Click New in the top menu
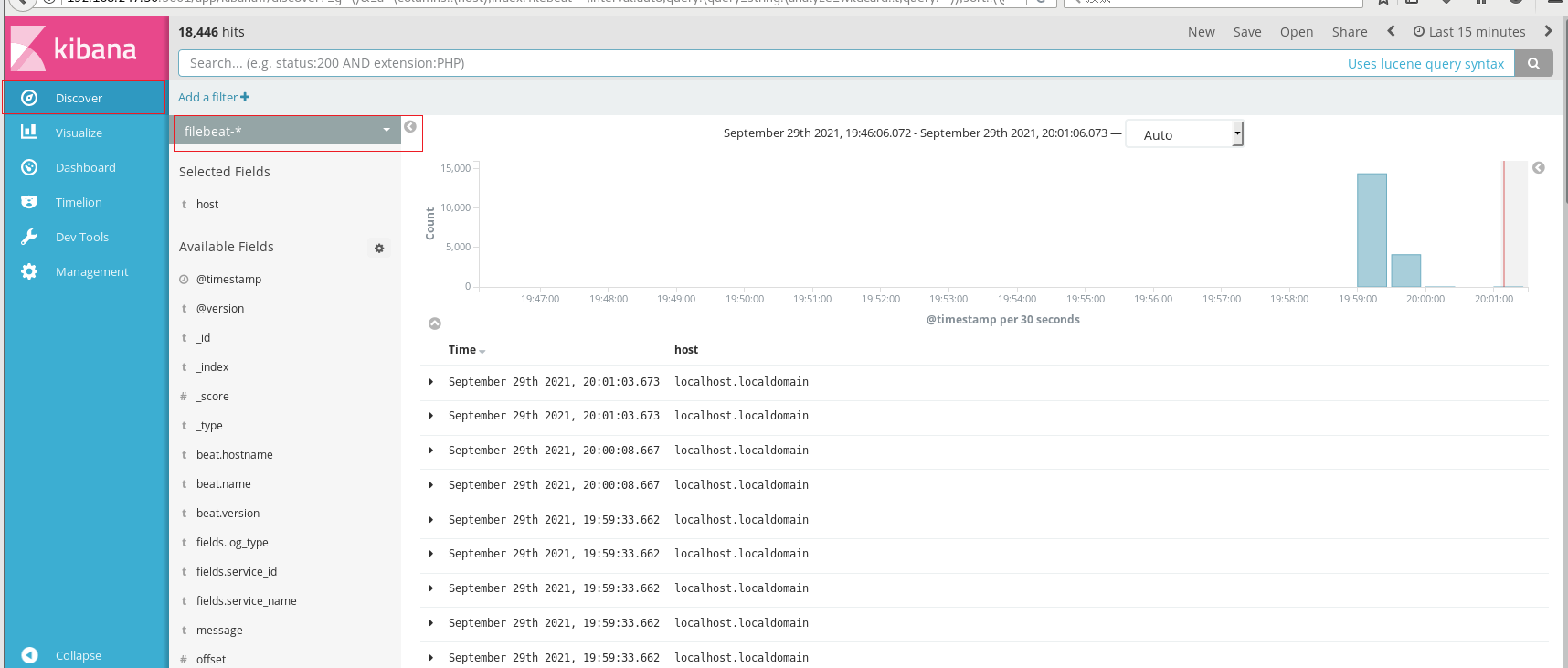The image size is (1568, 668). [x=1202, y=32]
